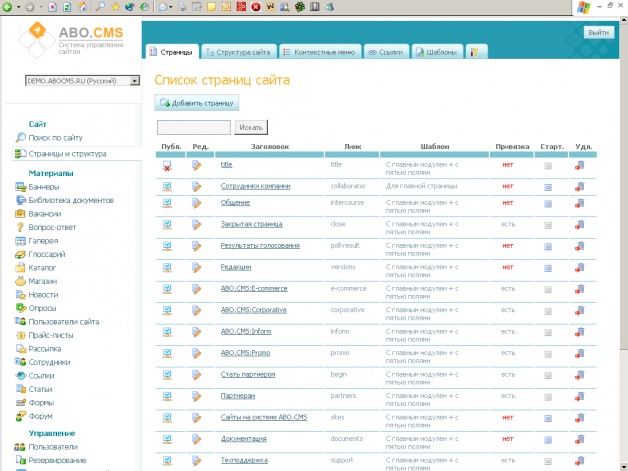Viewport: 628px width, 471px height.
Task: Click the 'Добавить страницу' button
Action: pos(197,102)
